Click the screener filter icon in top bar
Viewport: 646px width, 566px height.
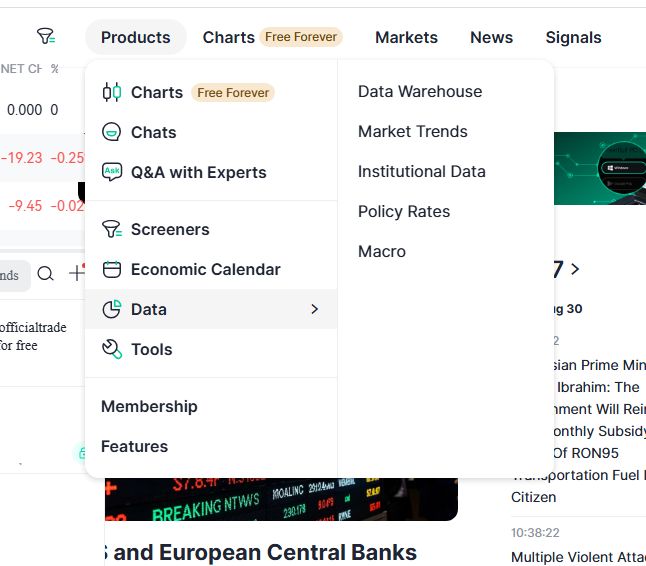pos(46,36)
